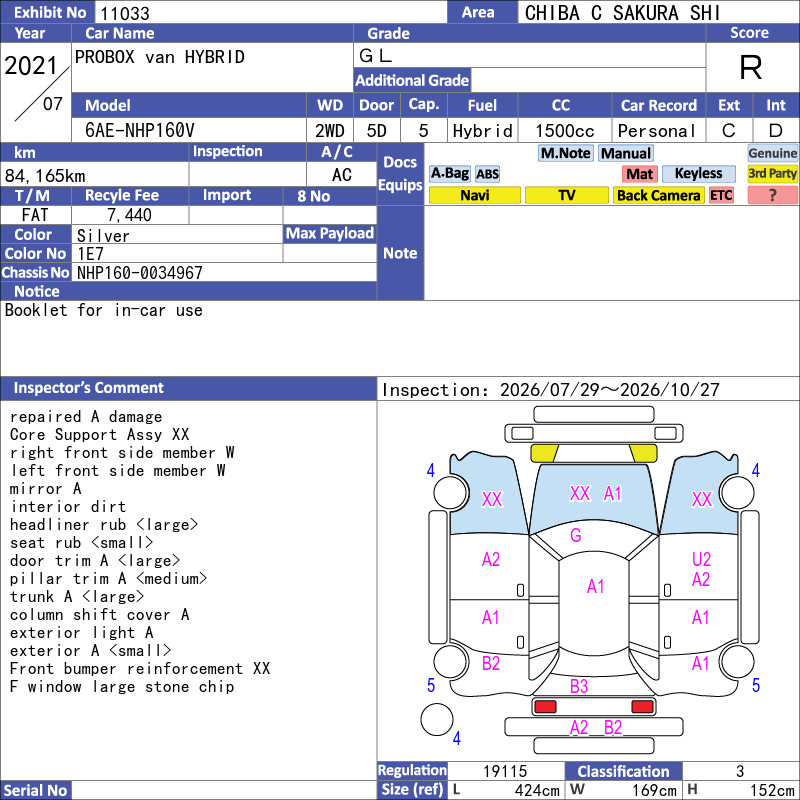Click the Manual document badge
This screenshot has width=800, height=800.
[x=626, y=153]
